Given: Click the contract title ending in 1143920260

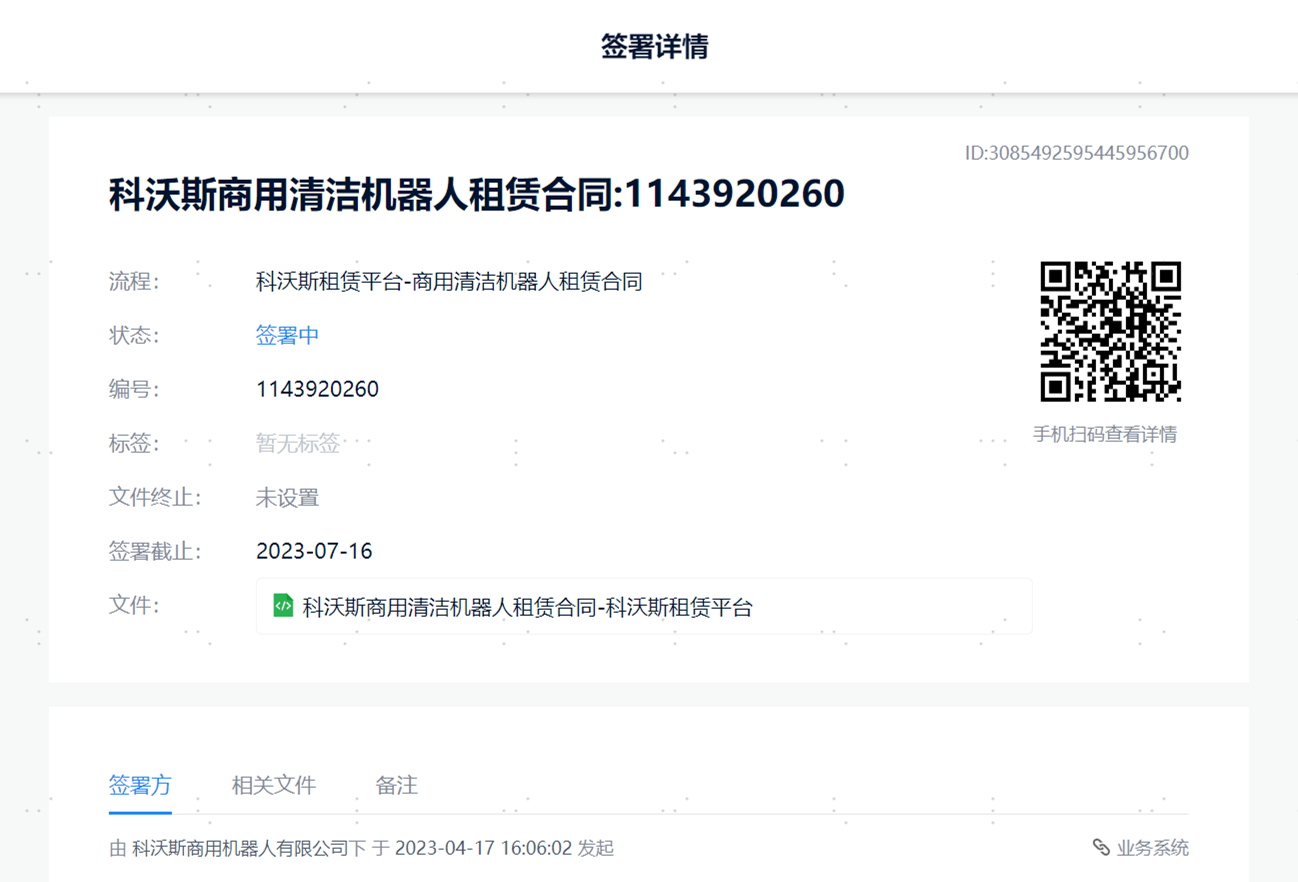Looking at the screenshot, I should (x=477, y=194).
